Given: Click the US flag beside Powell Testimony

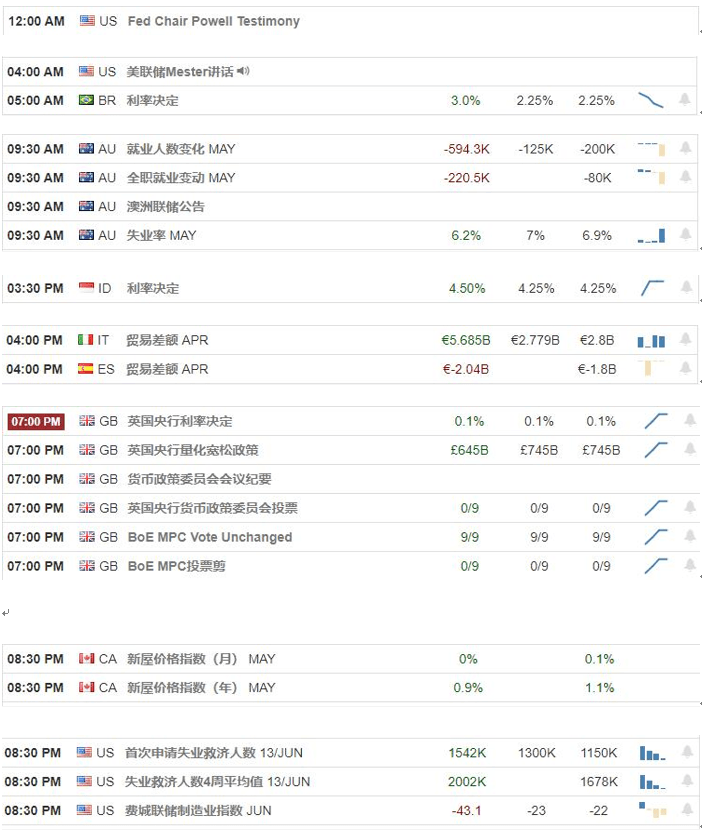Looking at the screenshot, I should tap(87, 21).
